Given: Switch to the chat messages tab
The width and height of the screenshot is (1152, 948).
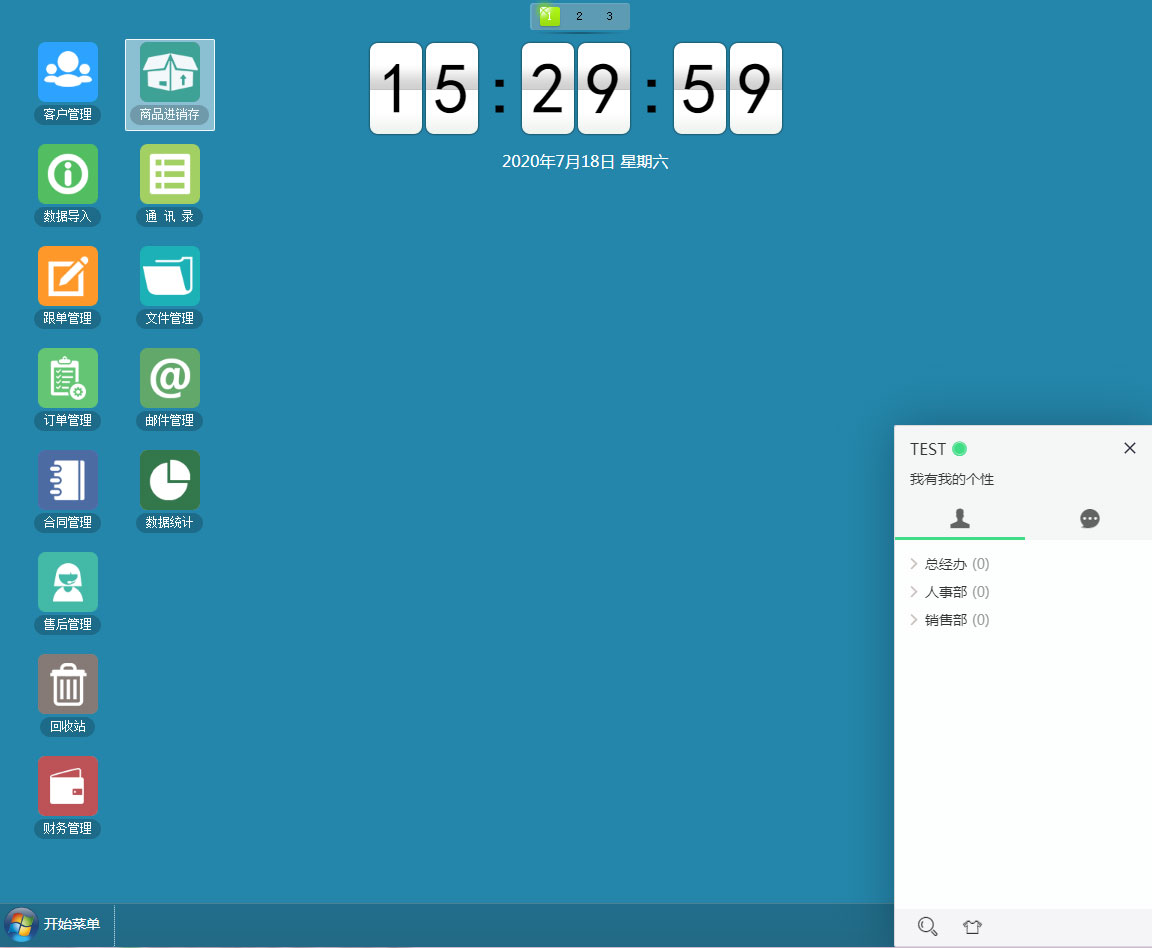Looking at the screenshot, I should coord(1089,518).
